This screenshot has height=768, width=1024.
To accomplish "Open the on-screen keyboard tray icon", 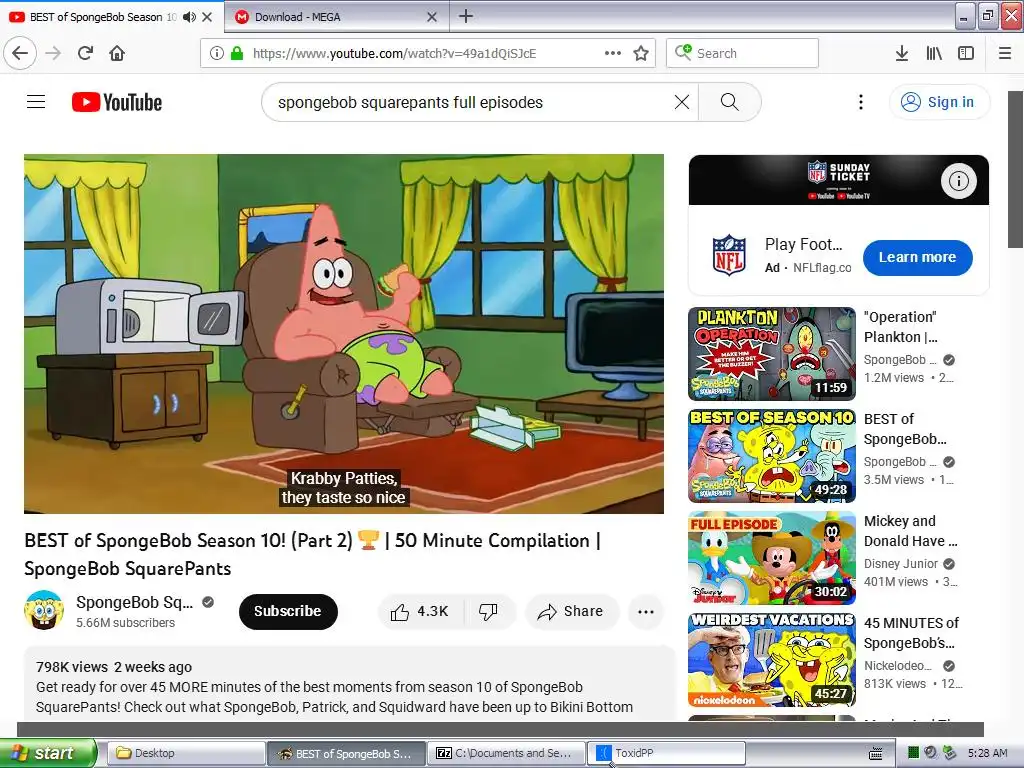I will pyautogui.click(x=876, y=754).
